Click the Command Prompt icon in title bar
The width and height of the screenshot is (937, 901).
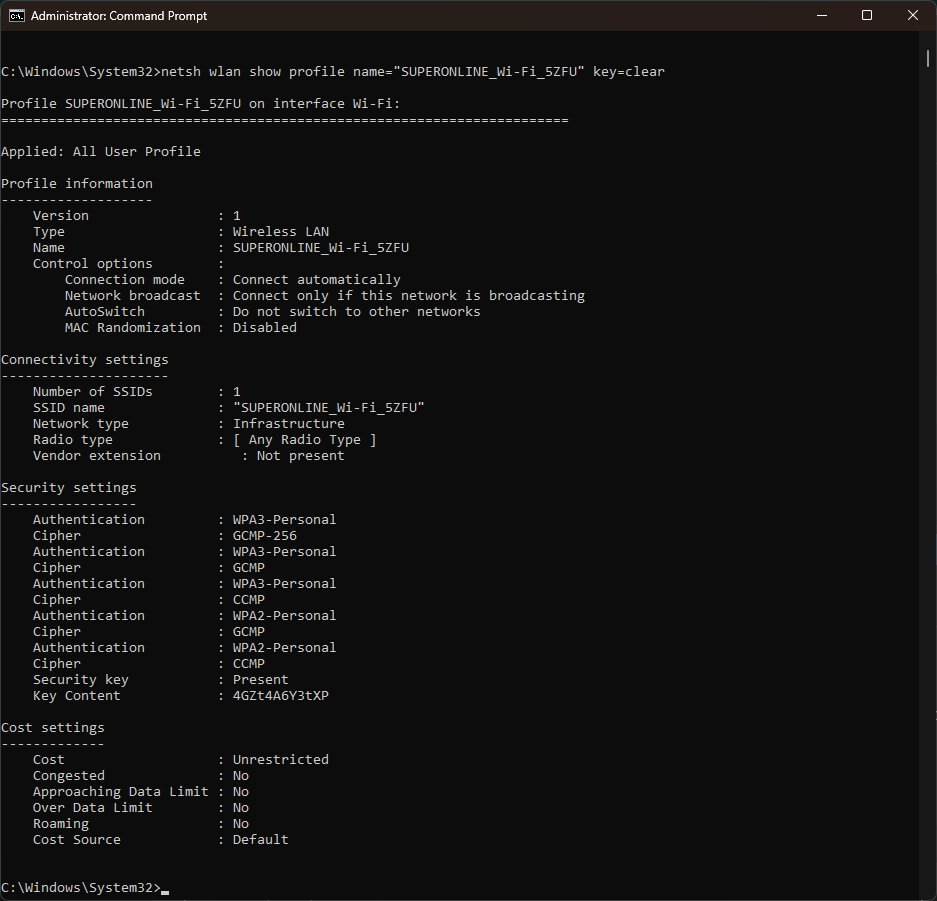pos(17,16)
